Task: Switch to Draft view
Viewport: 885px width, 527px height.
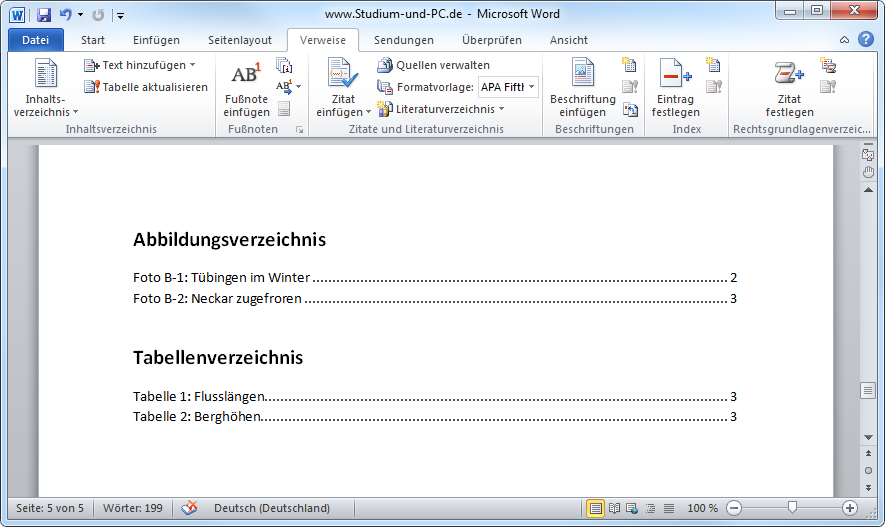Action: (x=669, y=508)
